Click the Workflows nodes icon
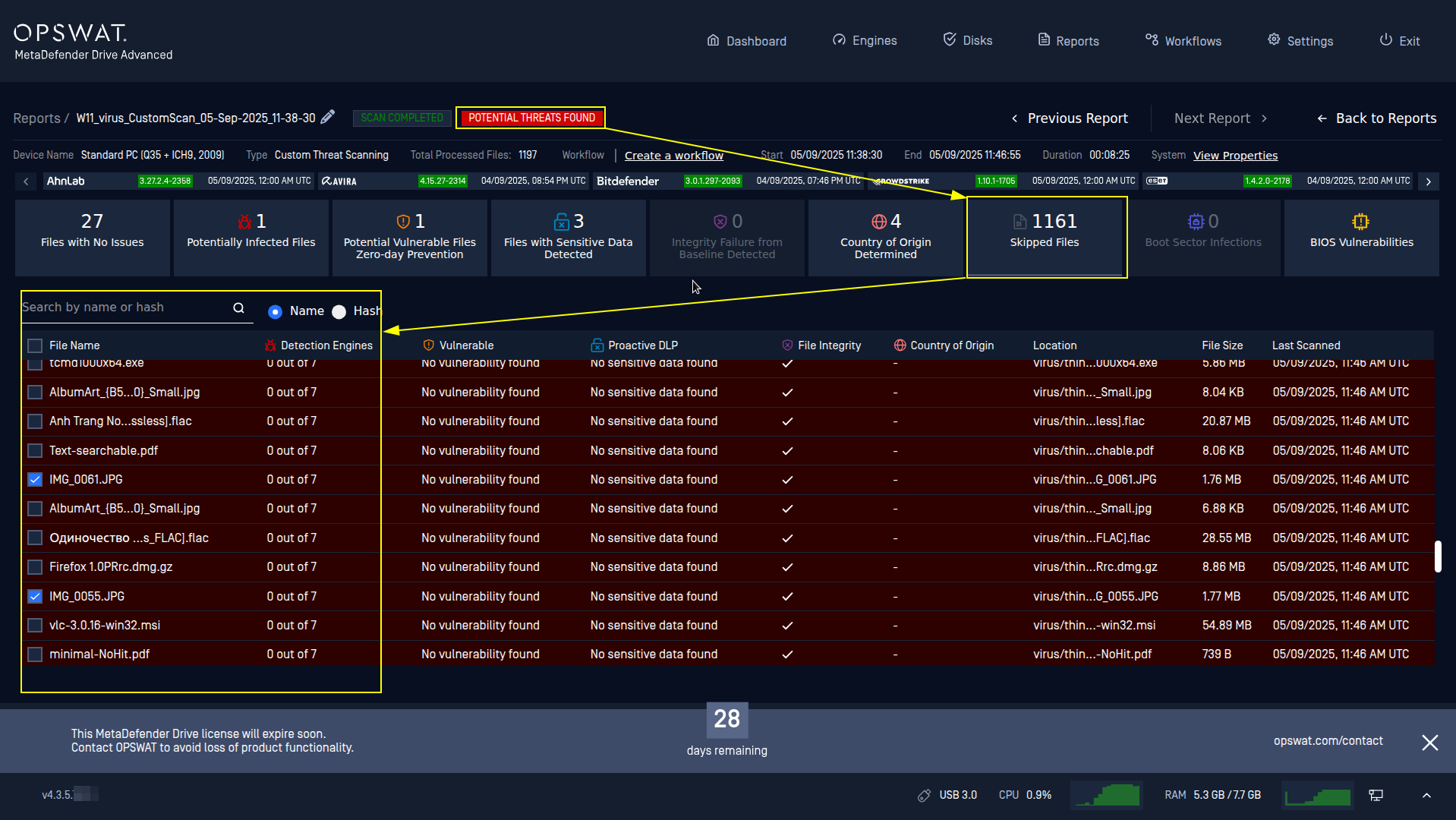 coord(1152,40)
